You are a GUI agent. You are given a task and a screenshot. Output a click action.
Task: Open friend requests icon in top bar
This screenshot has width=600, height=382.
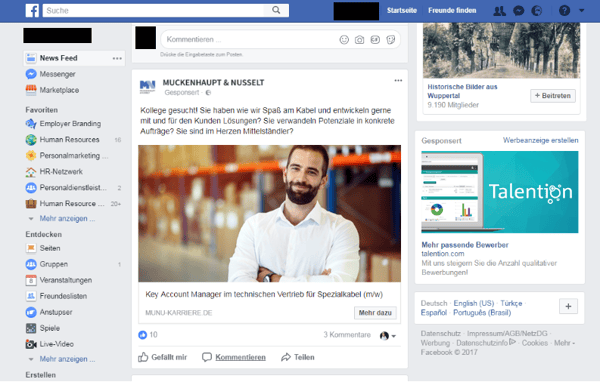click(499, 11)
